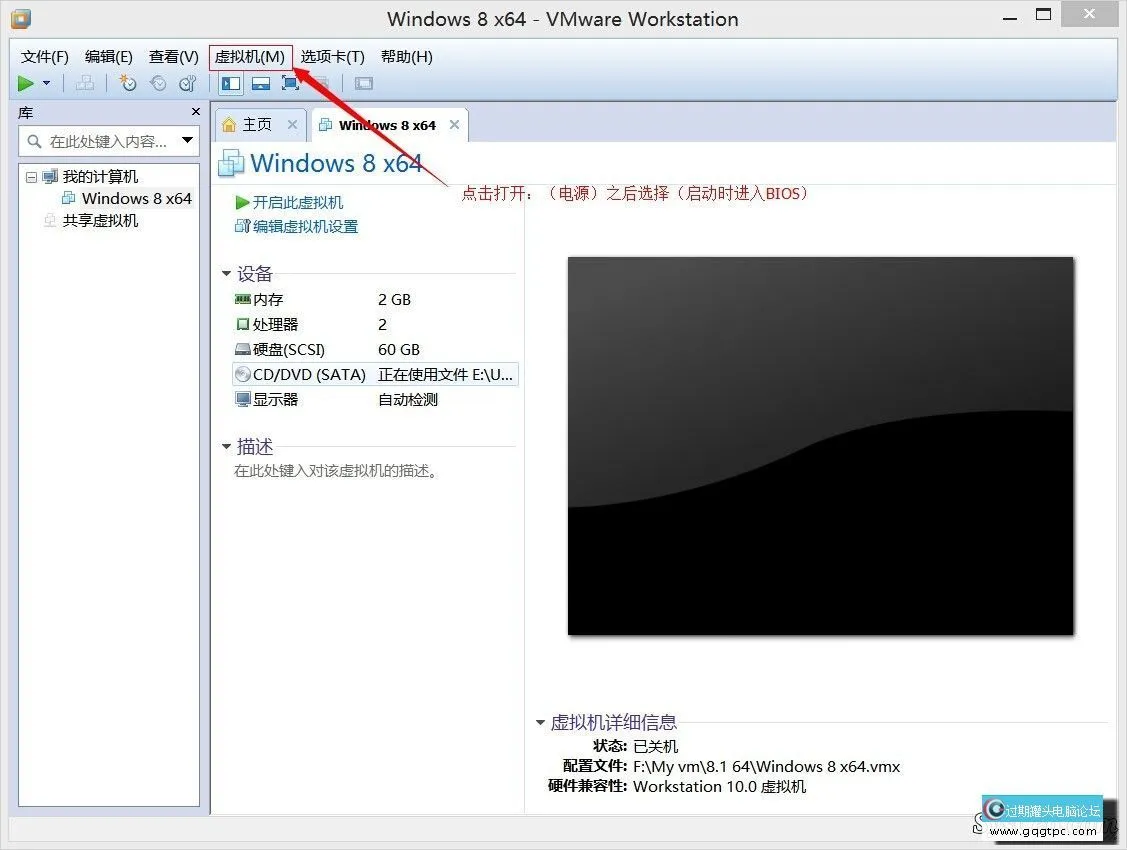Click the virtual machine screen preview thumbnail
1127x850 pixels.
[820, 446]
